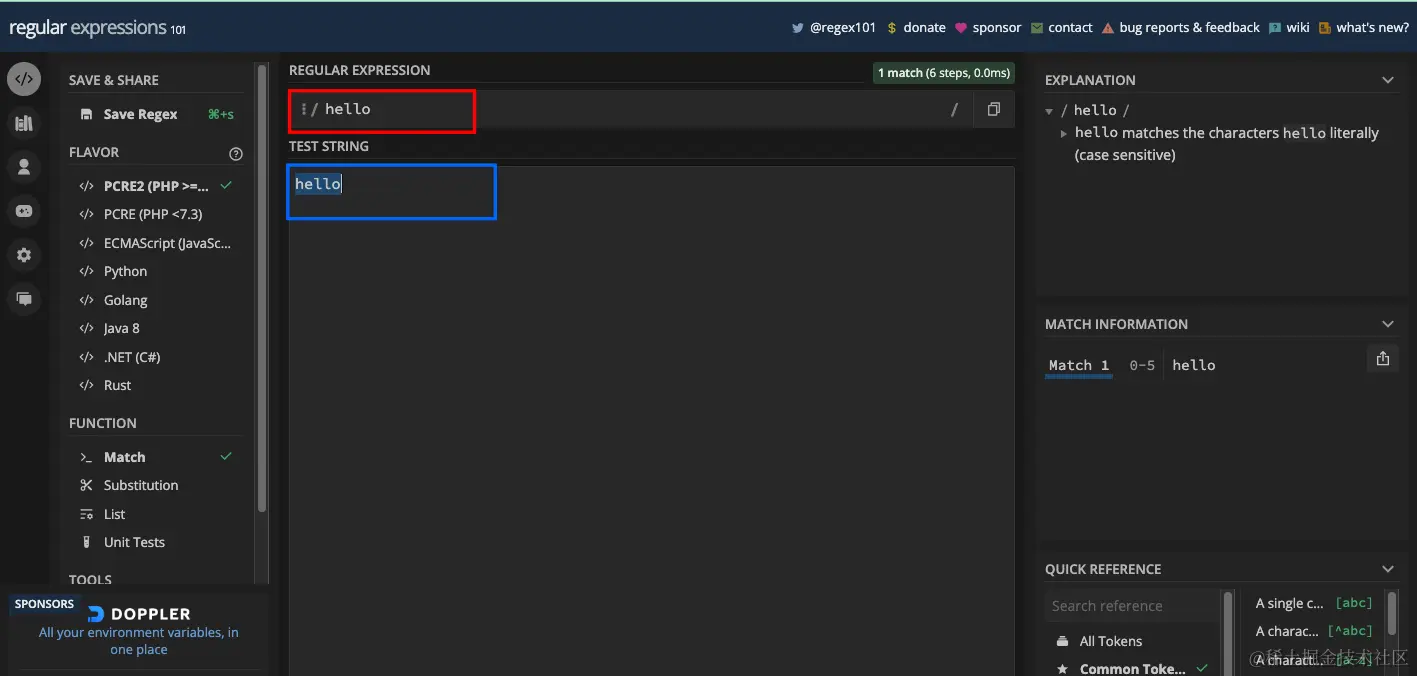
Task: Collapse the / hello / explanation tree node
Action: pos(1049,111)
